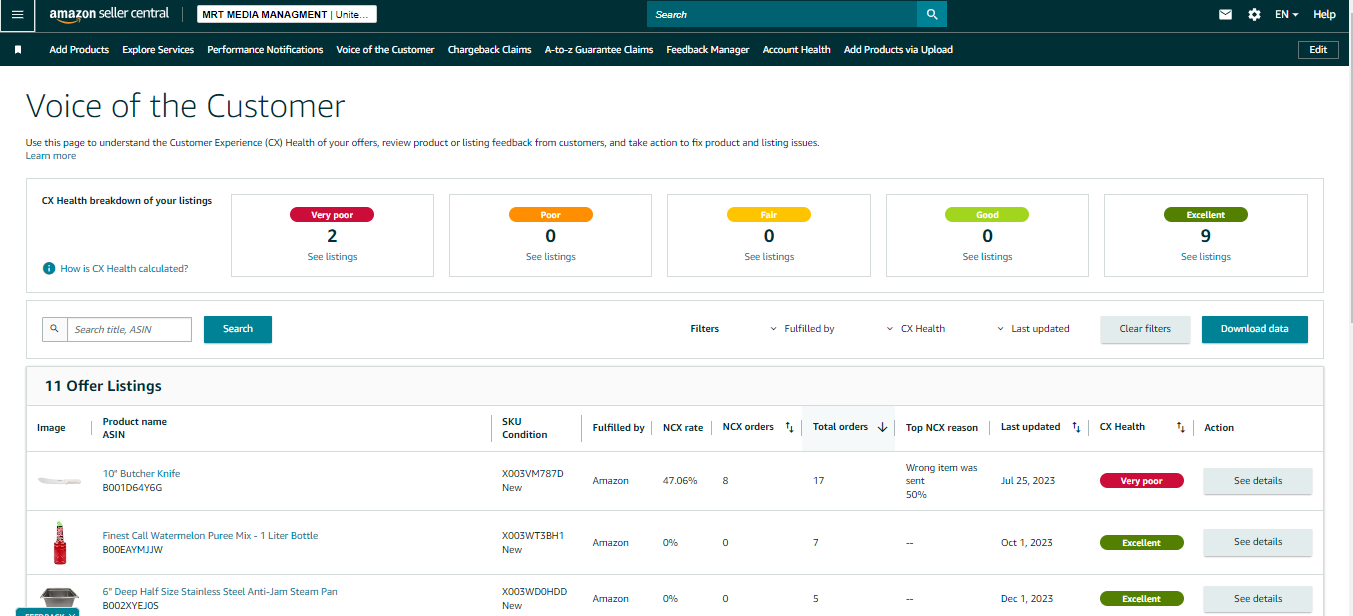Click the header Search input field
This screenshot has height=616, width=1353.
click(782, 14)
